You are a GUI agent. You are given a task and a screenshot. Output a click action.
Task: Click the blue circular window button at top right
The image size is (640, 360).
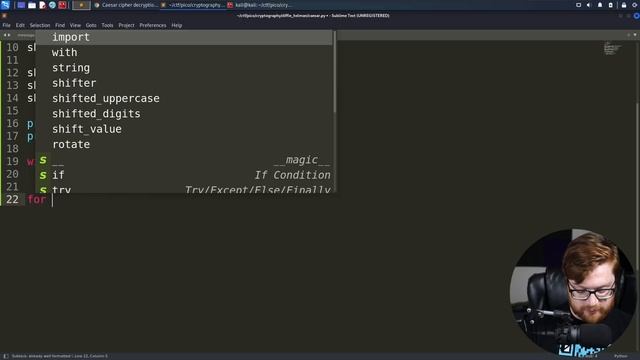point(636,16)
